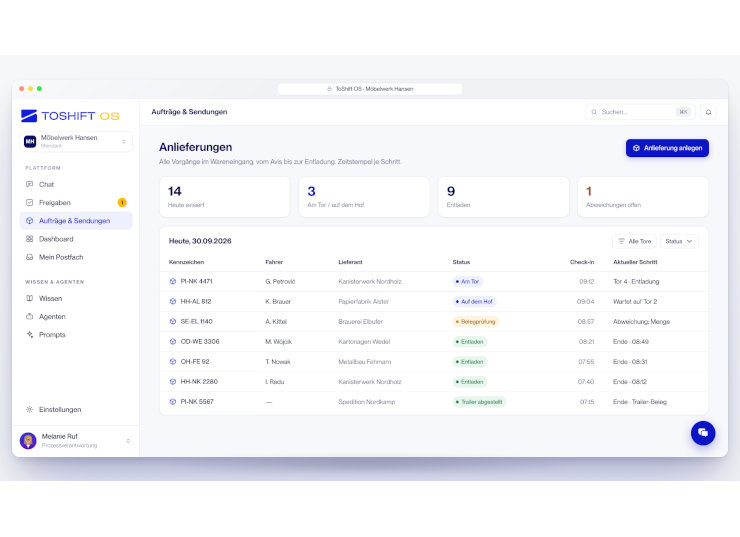Open the Chat section icon
740x537 pixels.
pyautogui.click(x=30, y=184)
